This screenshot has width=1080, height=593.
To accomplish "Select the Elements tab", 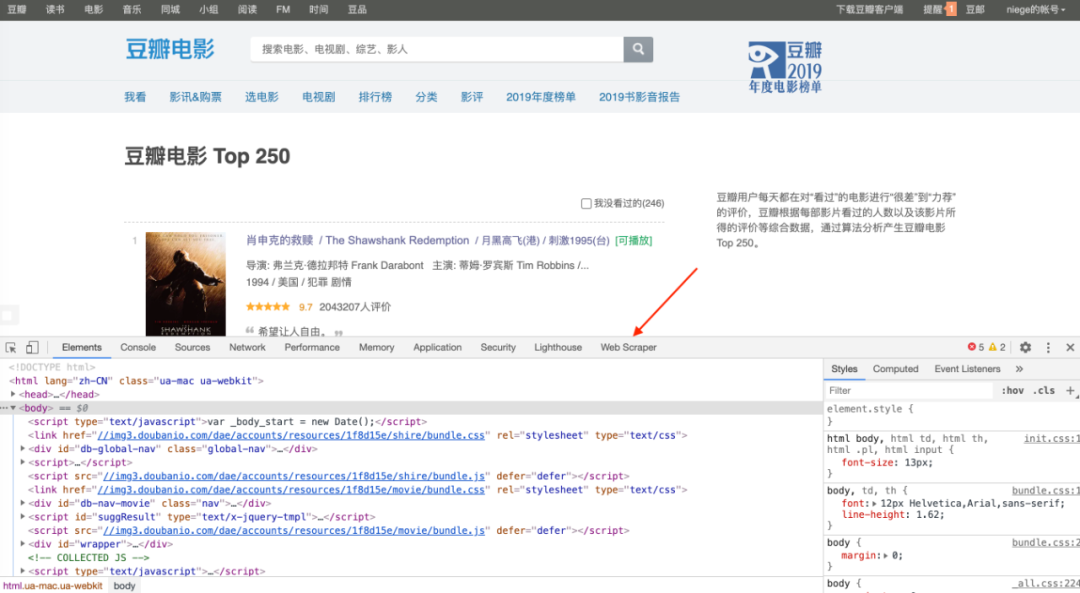I will point(81,347).
